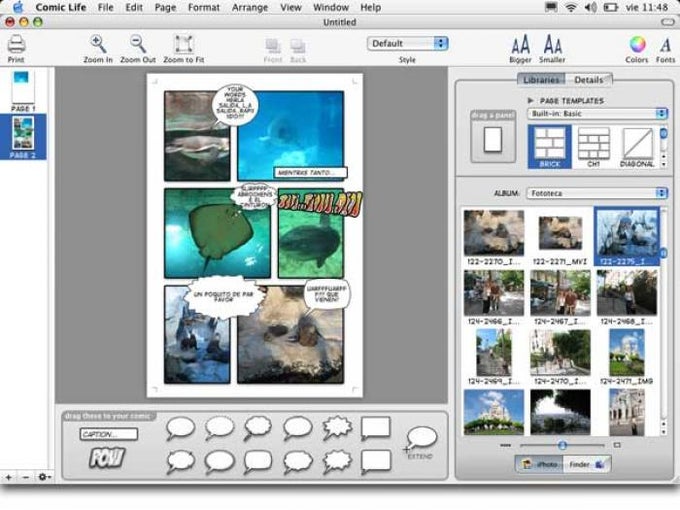680x510 pixels.
Task: Open the Style dropdown showing Default
Action: (x=407, y=43)
